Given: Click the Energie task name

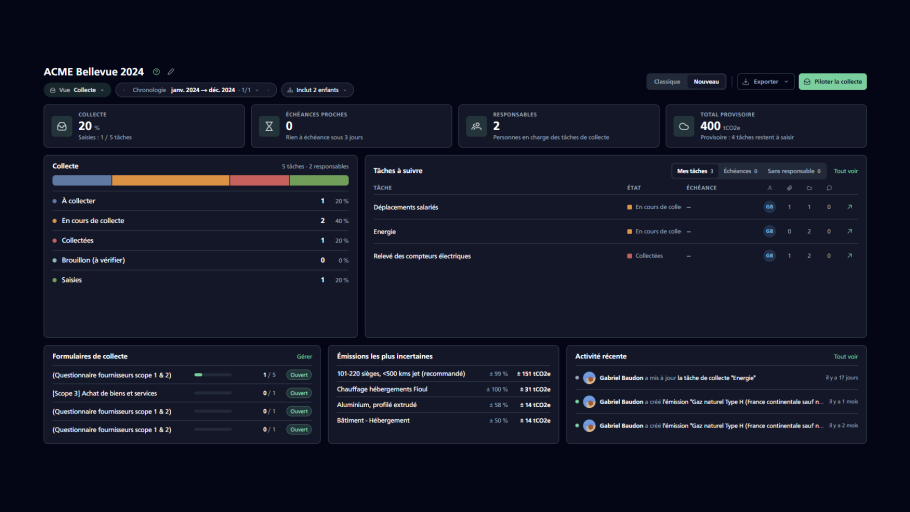Looking at the screenshot, I should (x=385, y=232).
